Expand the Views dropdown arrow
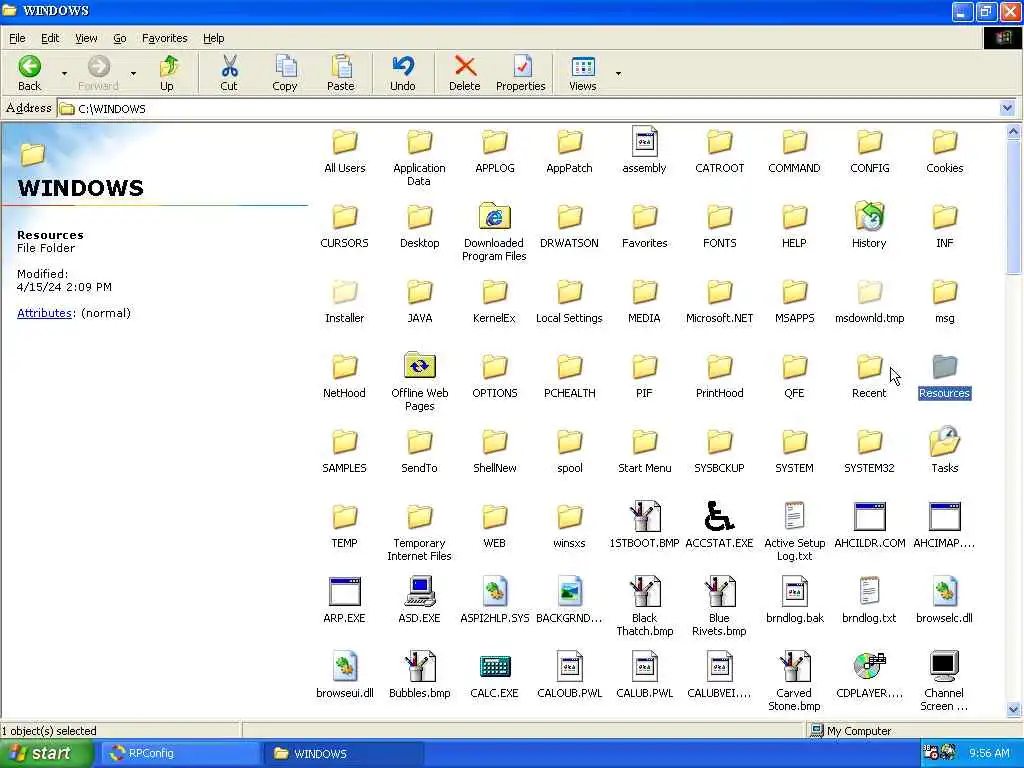 618,73
